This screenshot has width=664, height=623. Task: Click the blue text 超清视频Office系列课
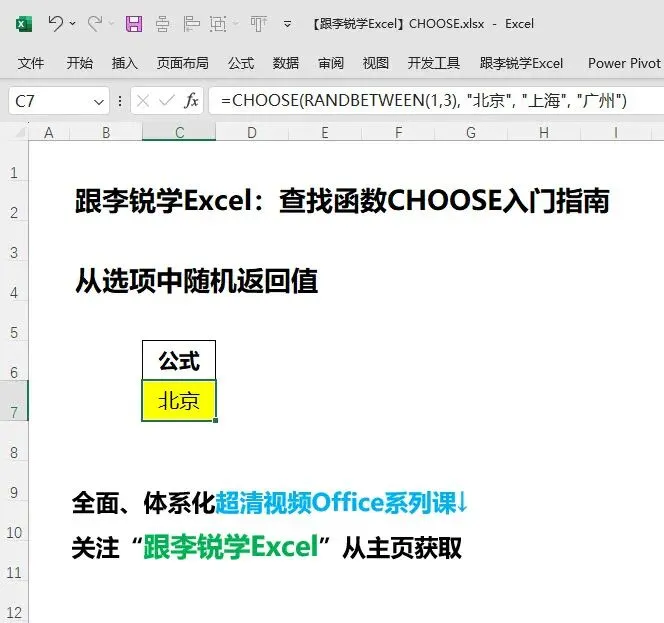tap(336, 503)
